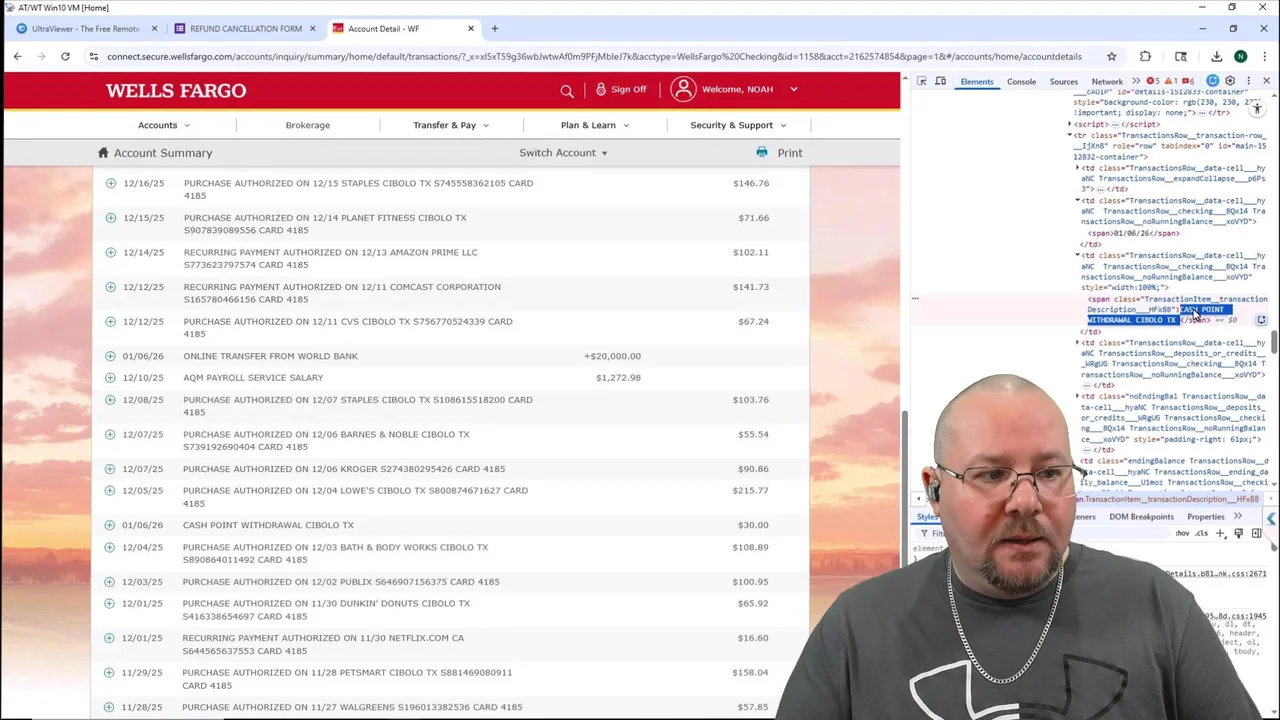Switch to the Console tab
The image size is (1280, 720).
(1021, 81)
